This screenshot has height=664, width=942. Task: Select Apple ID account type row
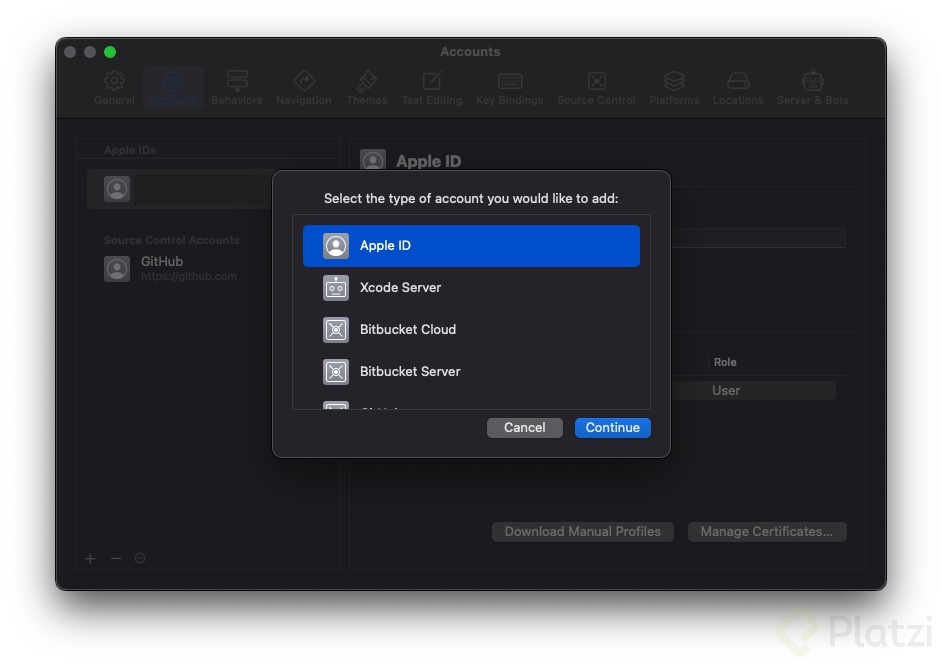click(471, 246)
